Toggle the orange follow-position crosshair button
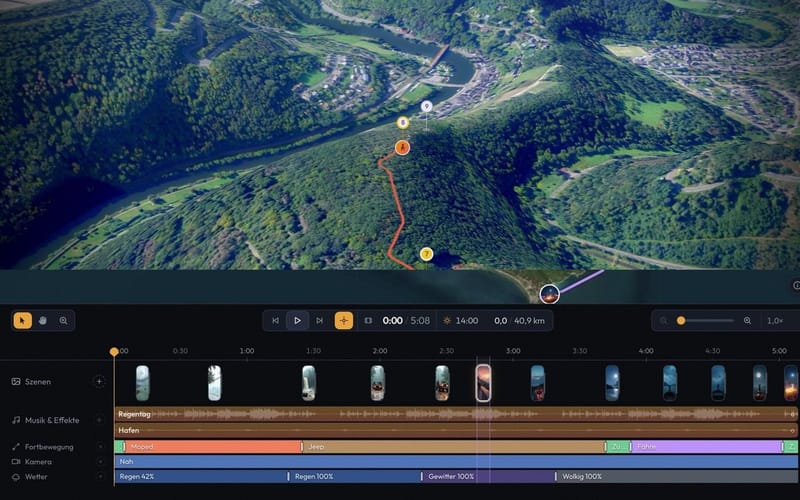This screenshot has width=800, height=500. (x=344, y=320)
